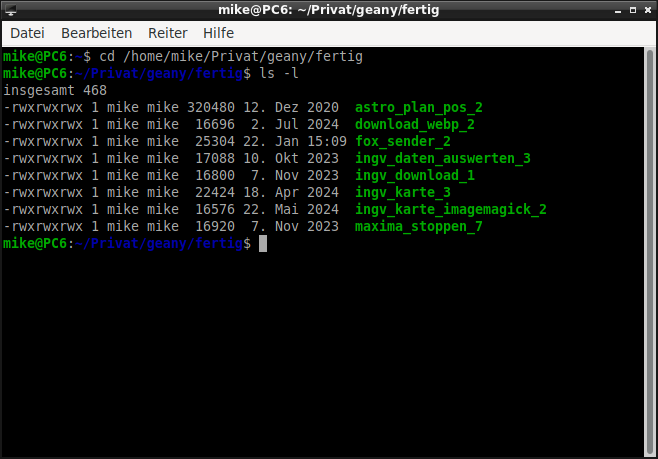Click on ingv_daten_auswerten_3 in the listing

tap(442, 158)
